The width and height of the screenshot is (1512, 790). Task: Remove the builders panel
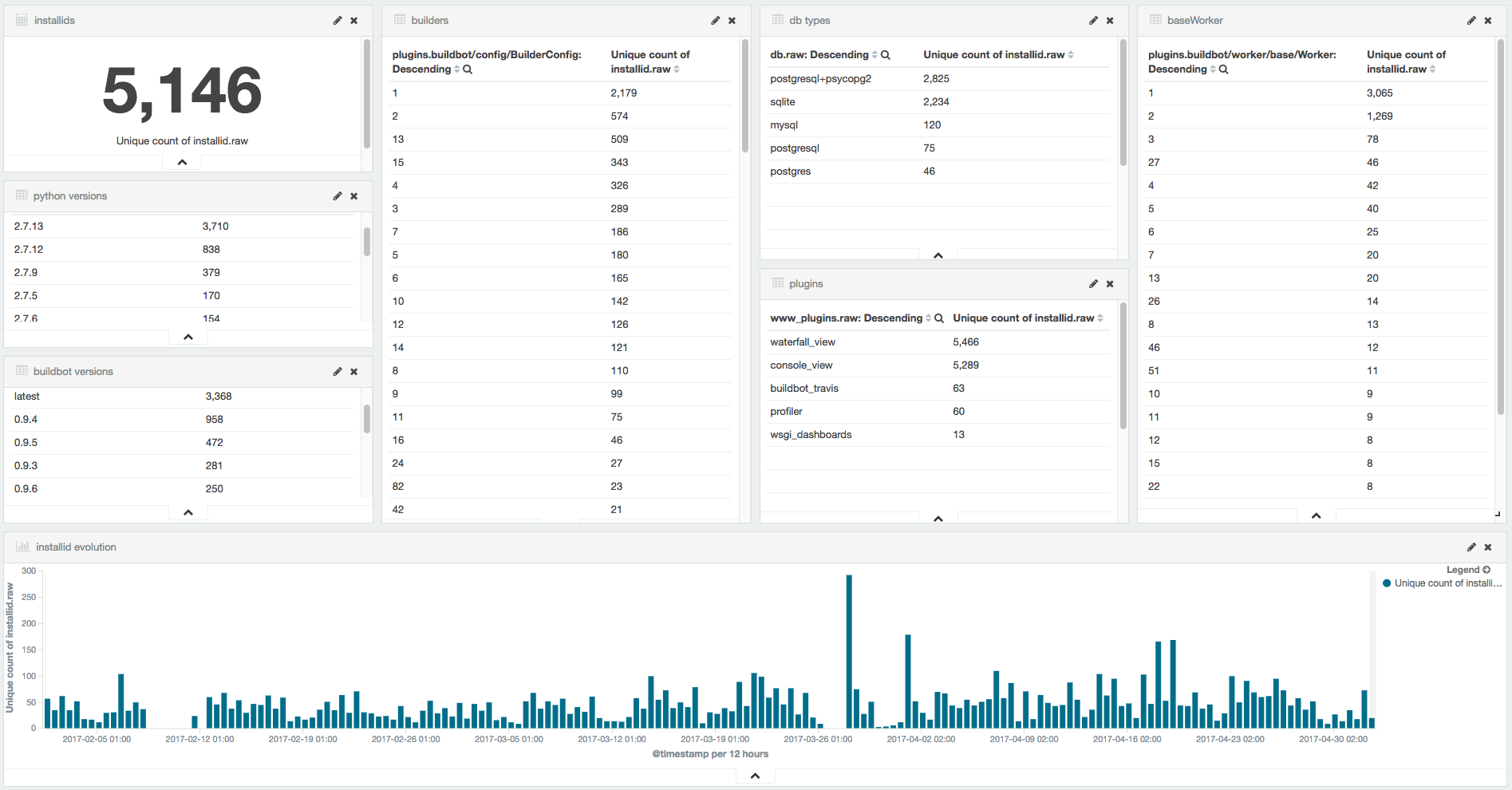pos(732,21)
